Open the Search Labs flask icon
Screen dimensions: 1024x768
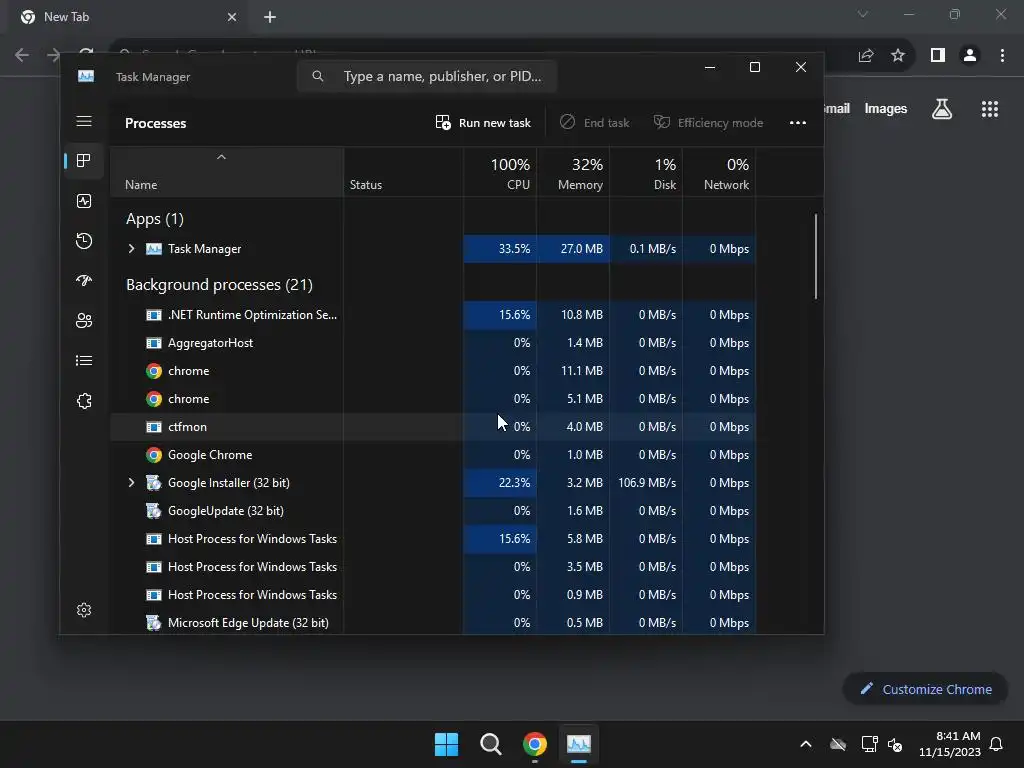coord(942,109)
